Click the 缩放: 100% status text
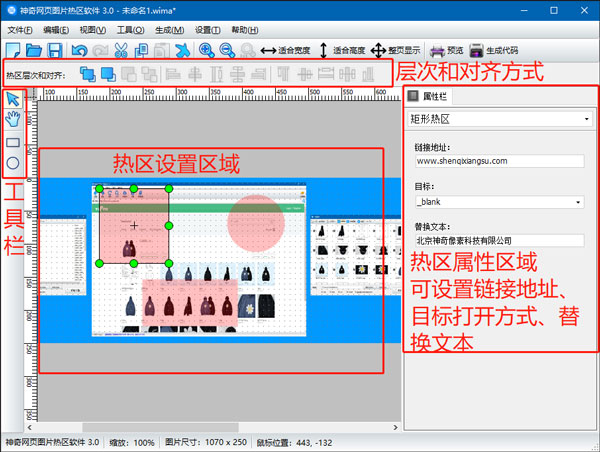This screenshot has height=452, width=600. [x=132, y=443]
